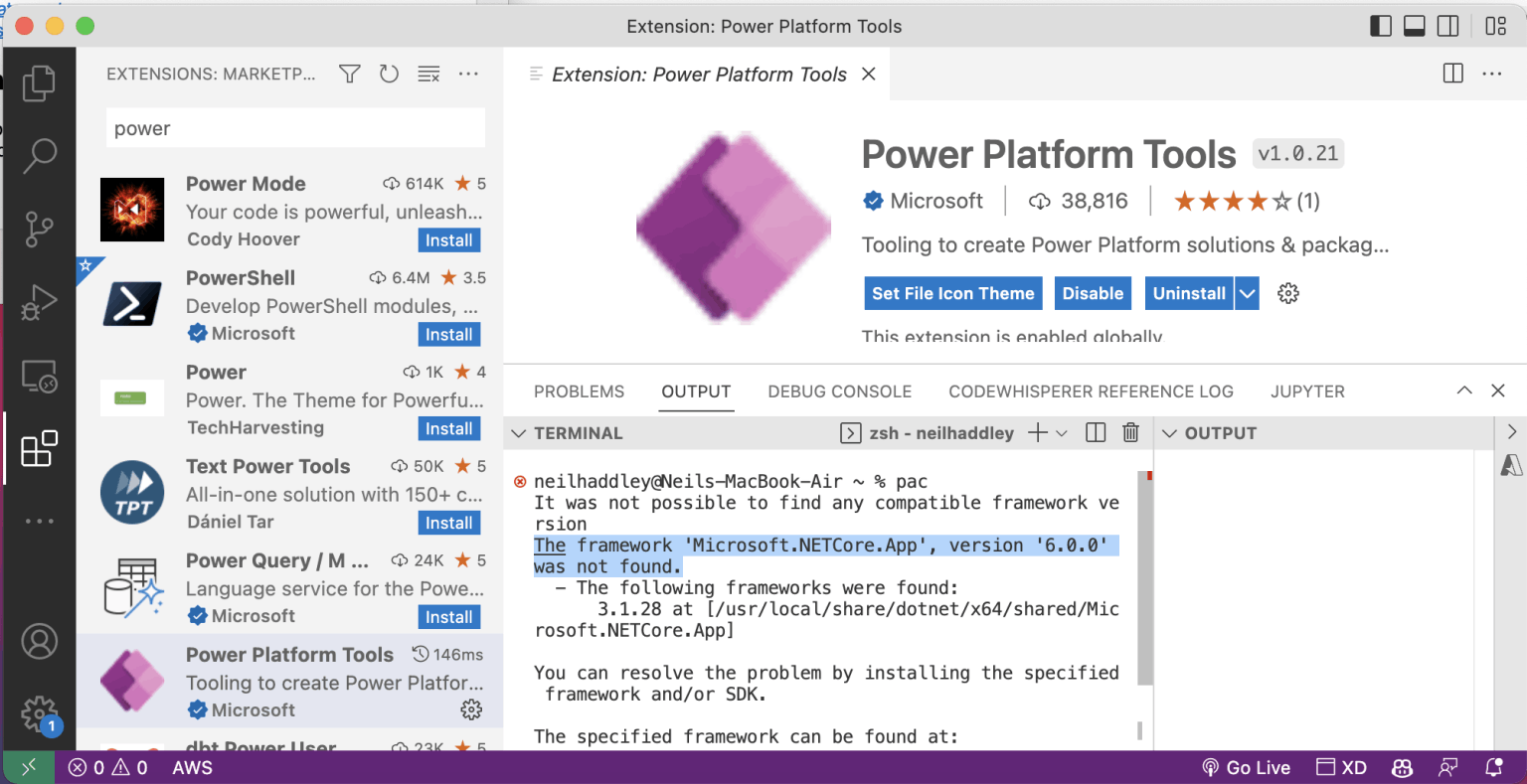
Task: Switch to the OUTPUT tab
Action: (696, 392)
